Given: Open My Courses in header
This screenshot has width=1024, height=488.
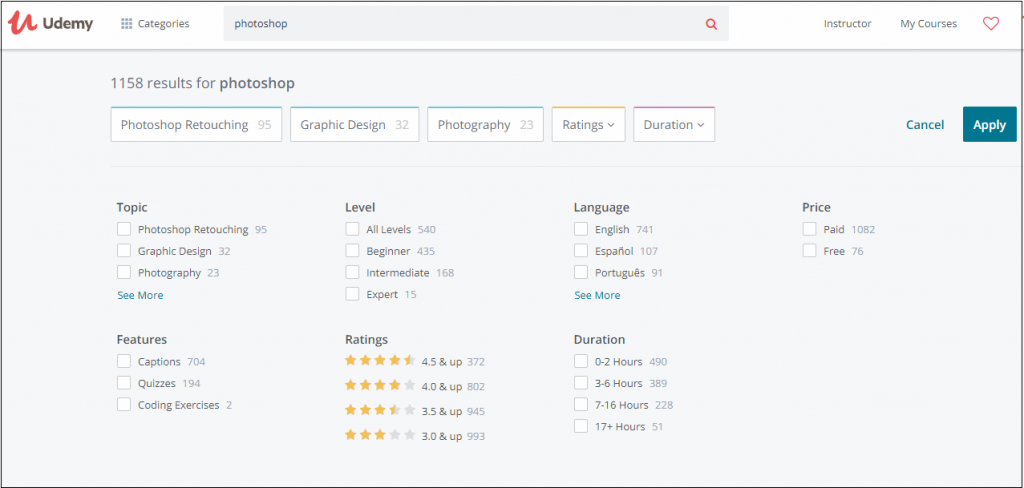Looking at the screenshot, I should click(x=929, y=24).
